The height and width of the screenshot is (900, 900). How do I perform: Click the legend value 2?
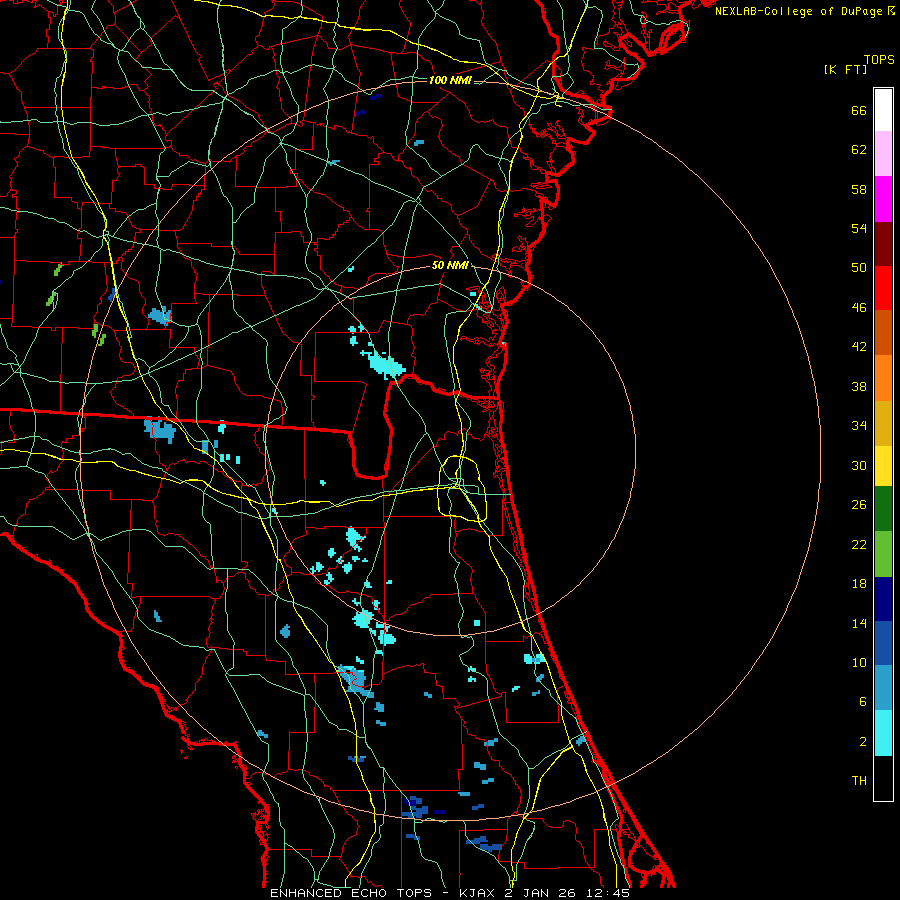(x=863, y=742)
